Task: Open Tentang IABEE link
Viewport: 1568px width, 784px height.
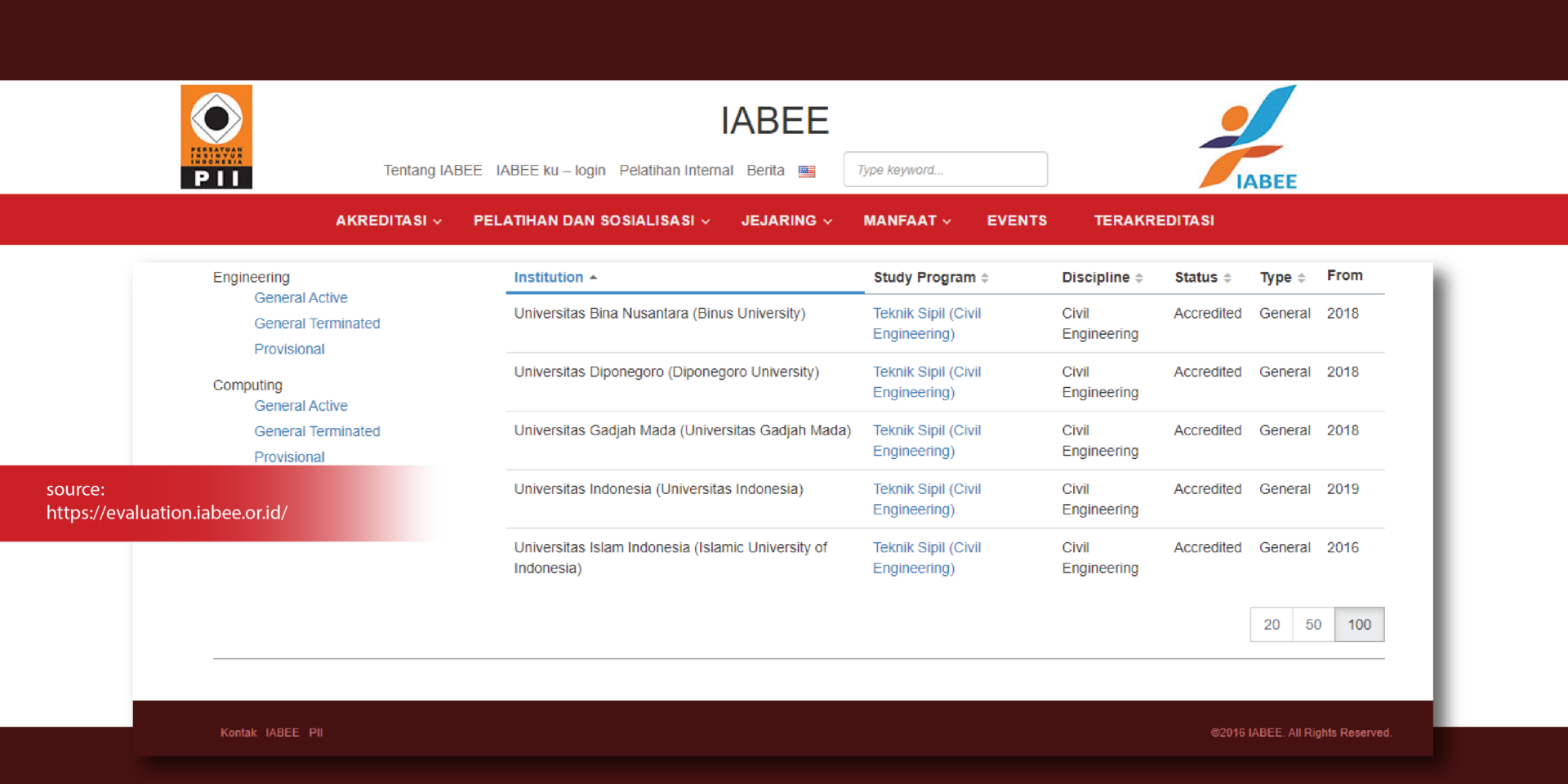Action: pos(433,170)
